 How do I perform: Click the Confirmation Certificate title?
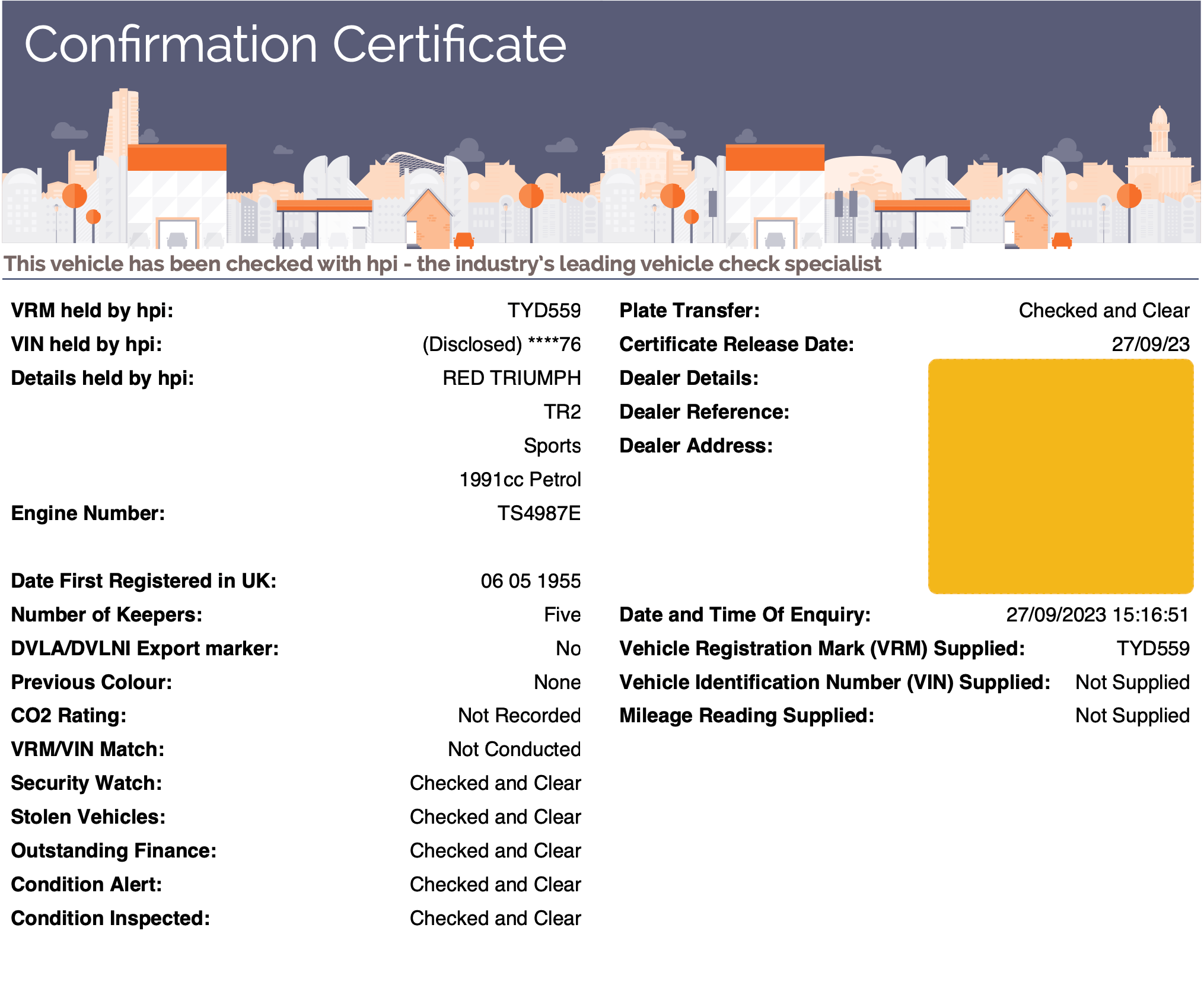[x=295, y=44]
